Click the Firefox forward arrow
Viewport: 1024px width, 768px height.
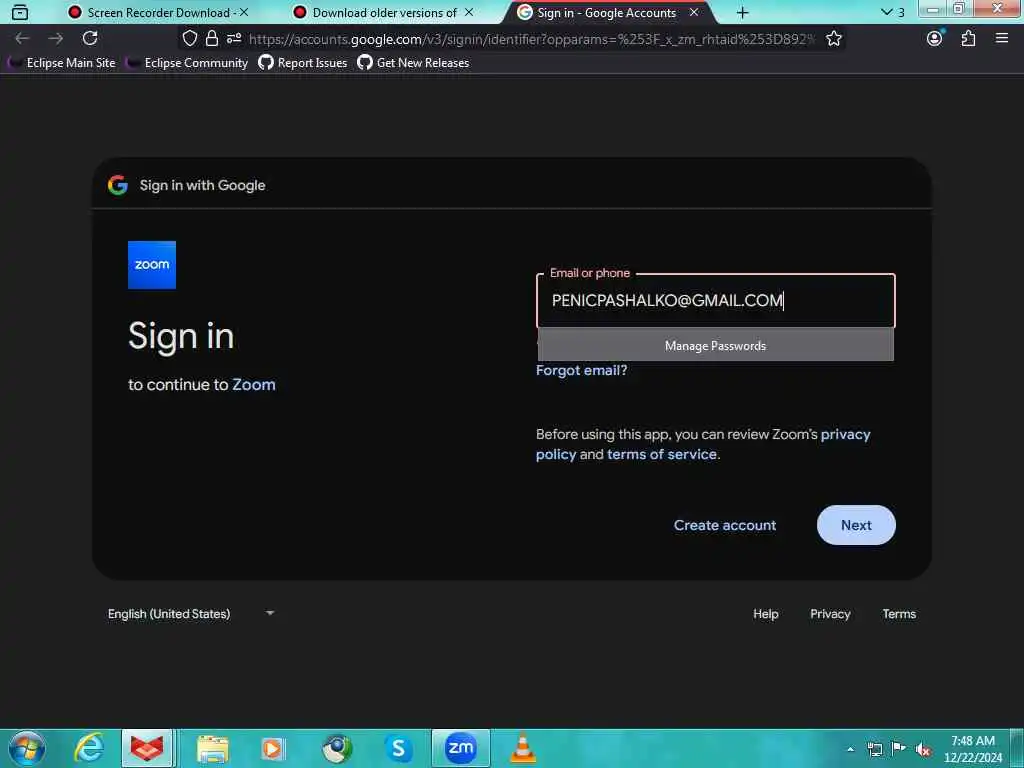click(56, 39)
